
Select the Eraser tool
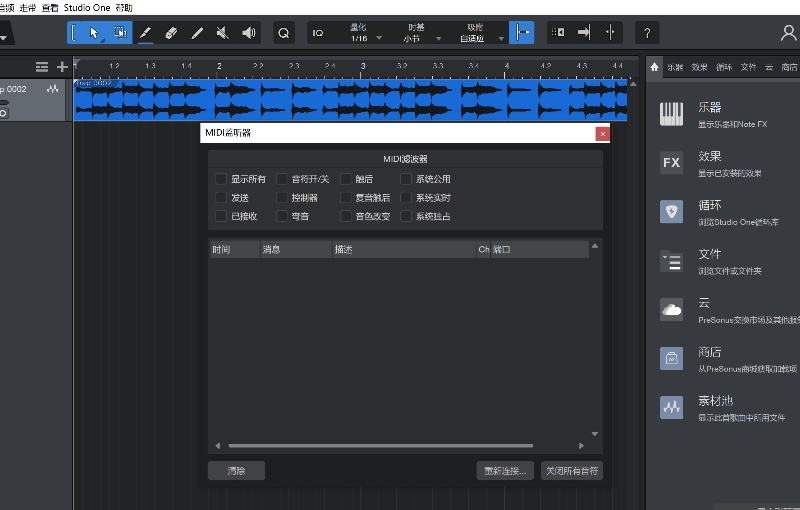(171, 33)
